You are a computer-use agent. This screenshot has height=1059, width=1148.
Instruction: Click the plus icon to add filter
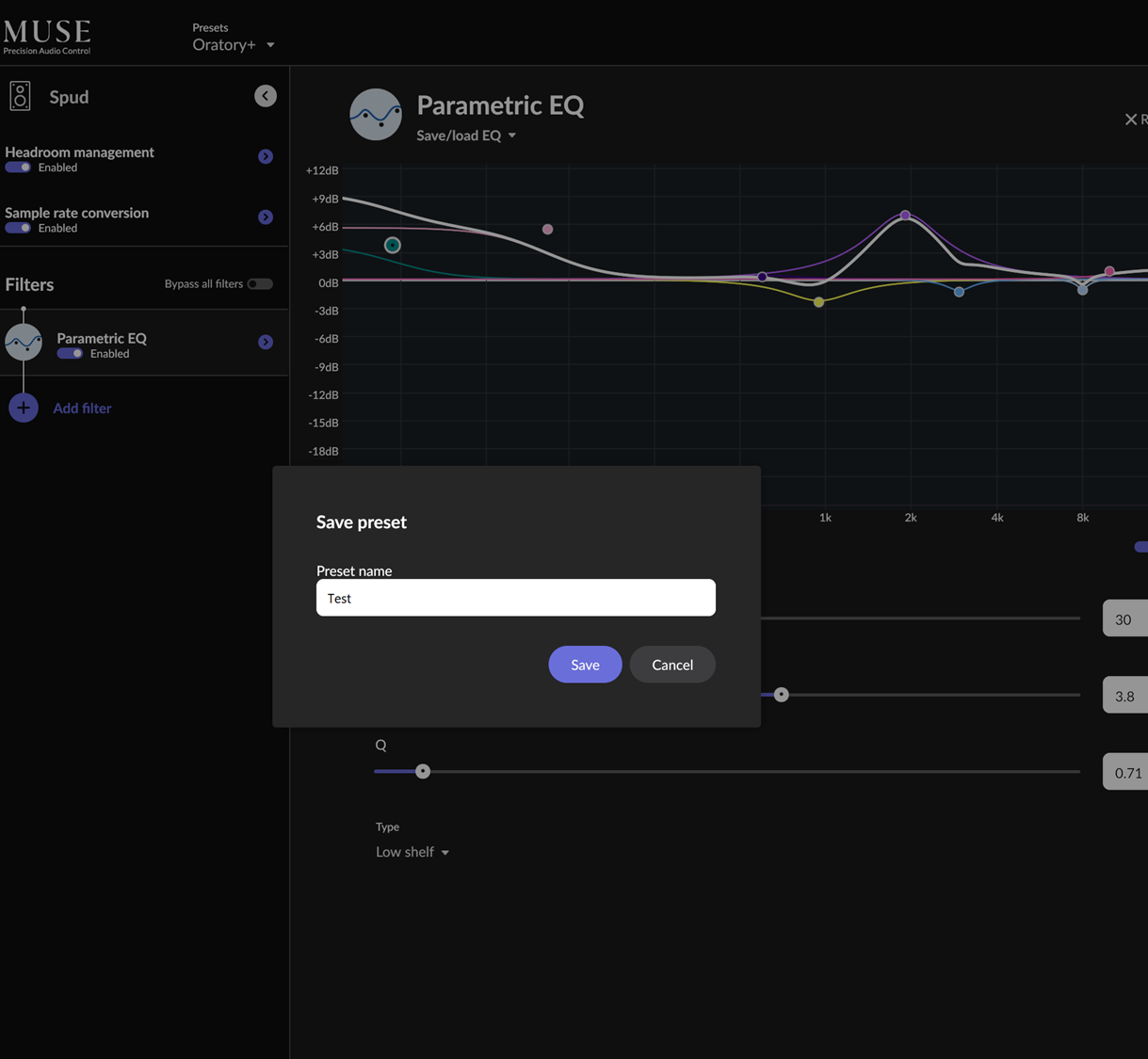24,408
